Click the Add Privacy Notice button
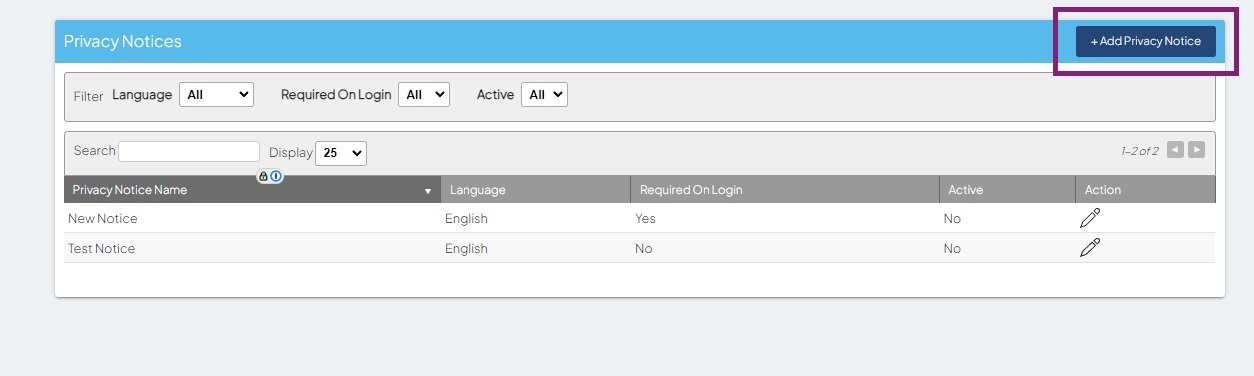1254x376 pixels. coord(1145,41)
